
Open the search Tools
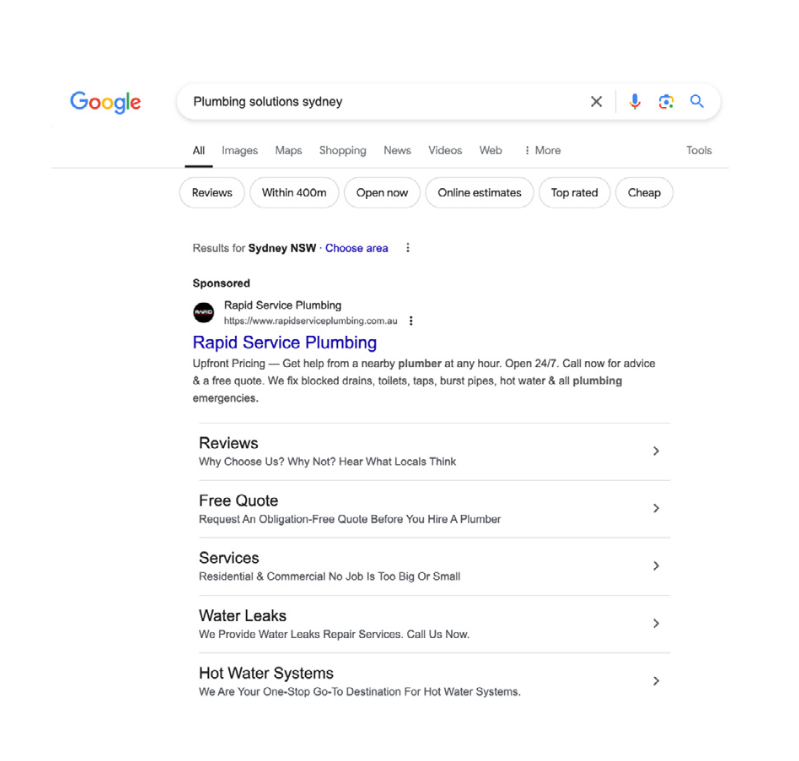[x=699, y=150]
